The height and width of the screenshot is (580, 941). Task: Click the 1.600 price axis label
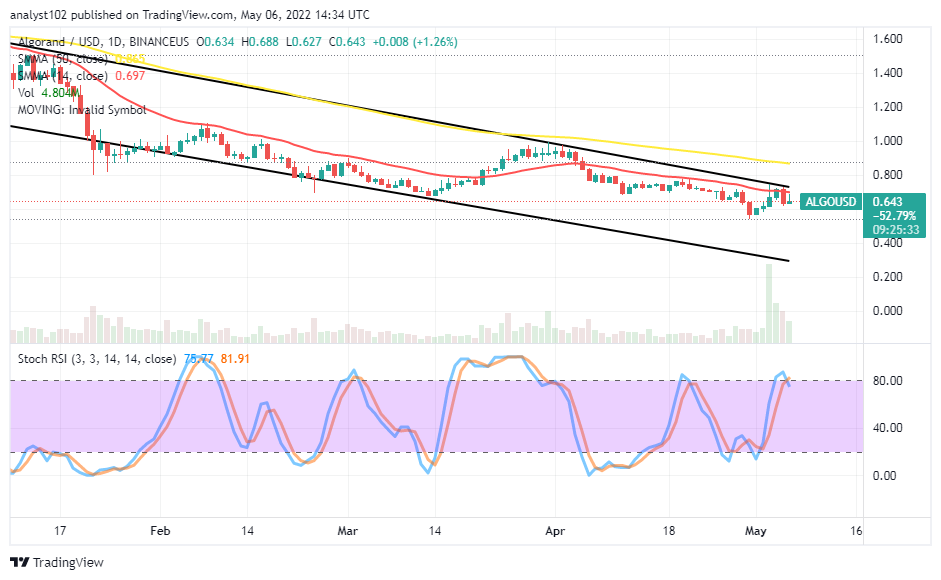point(888,39)
